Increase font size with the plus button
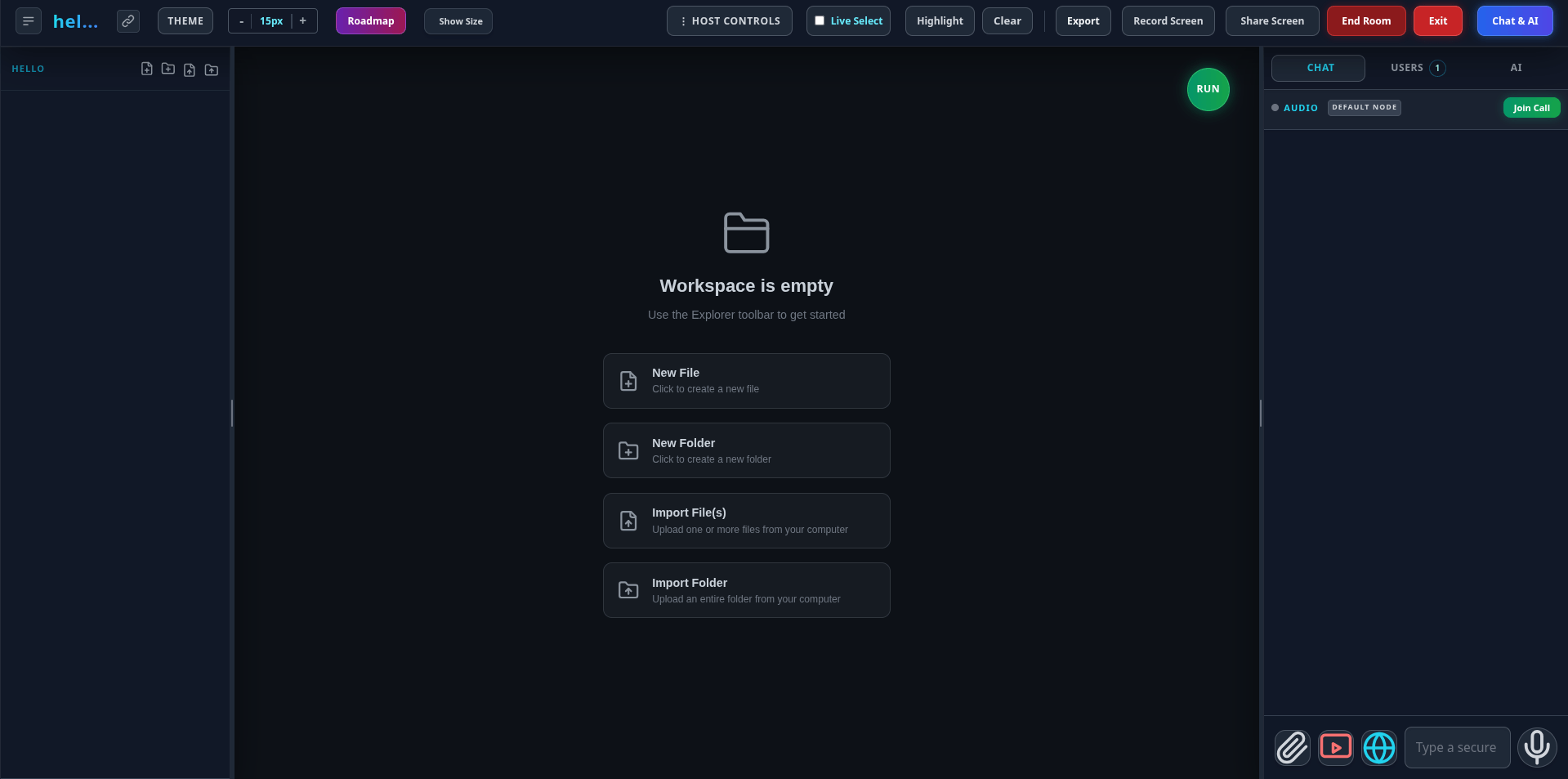The width and height of the screenshot is (1568, 779). coord(303,21)
